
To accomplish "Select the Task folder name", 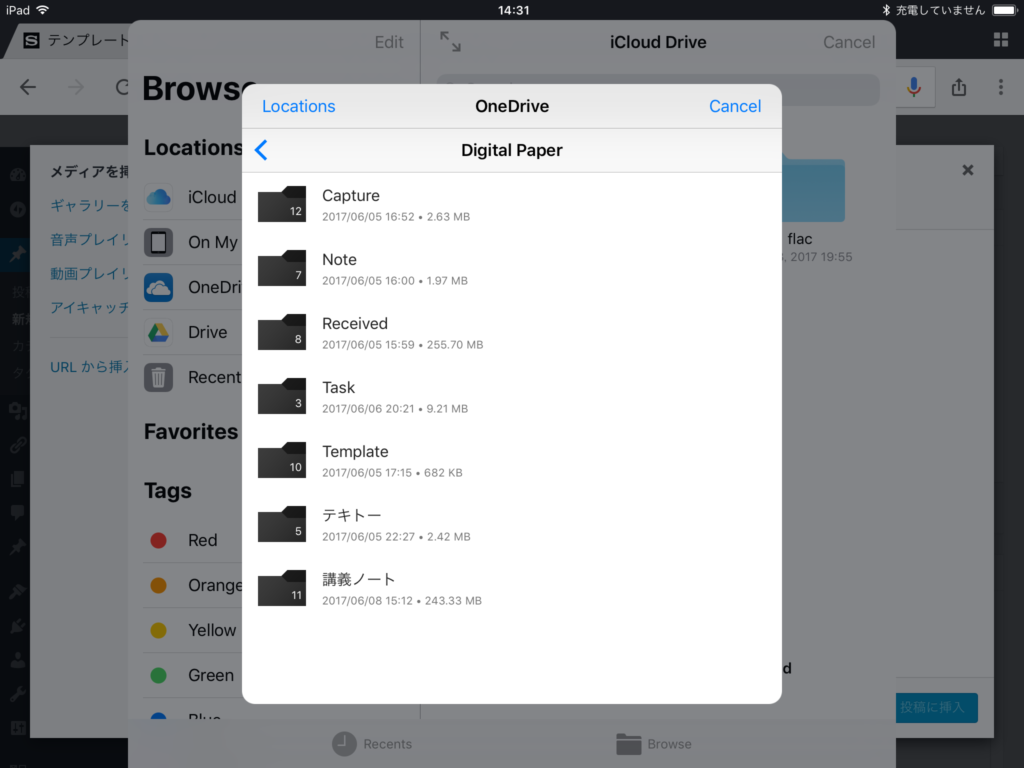I will [338, 387].
